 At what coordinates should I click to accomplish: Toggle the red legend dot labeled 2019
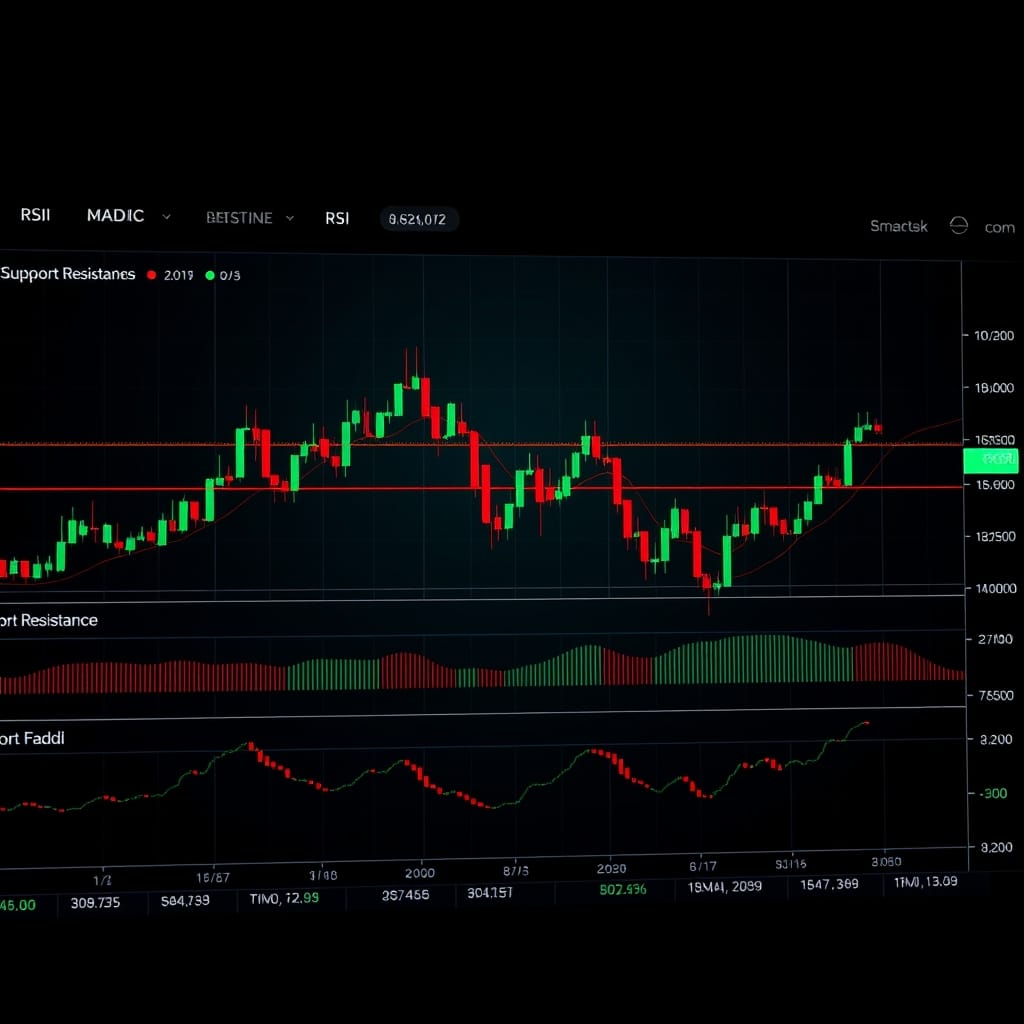152,275
